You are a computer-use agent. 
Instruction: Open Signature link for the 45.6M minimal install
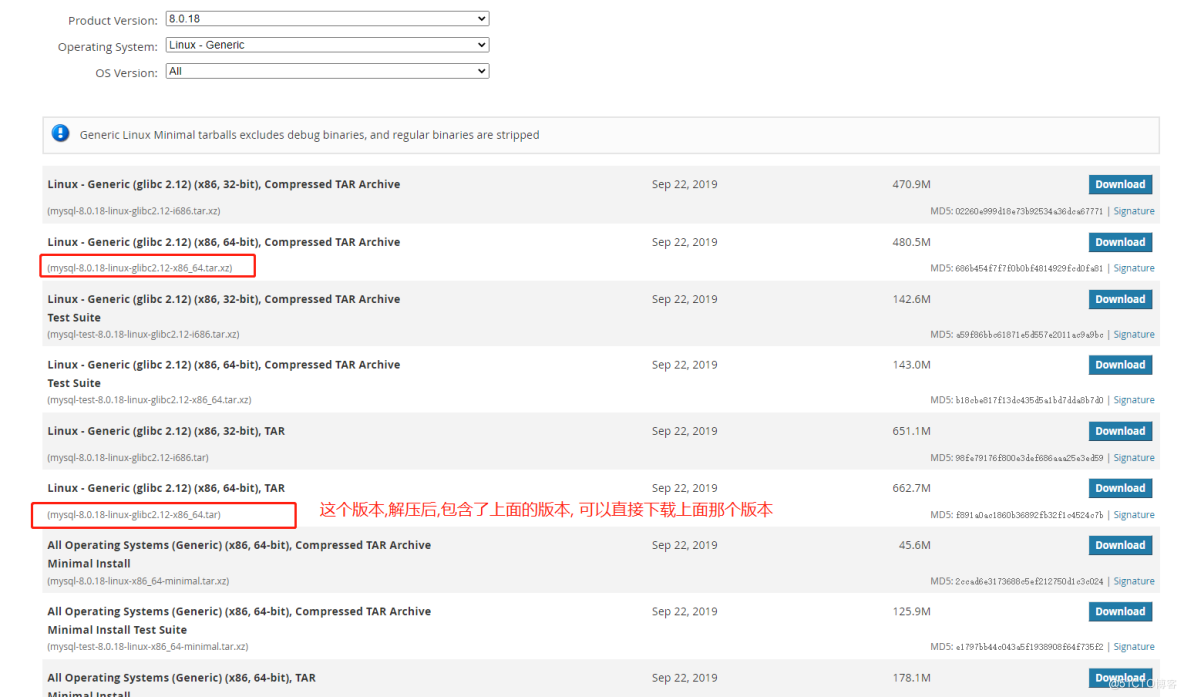(x=1133, y=581)
